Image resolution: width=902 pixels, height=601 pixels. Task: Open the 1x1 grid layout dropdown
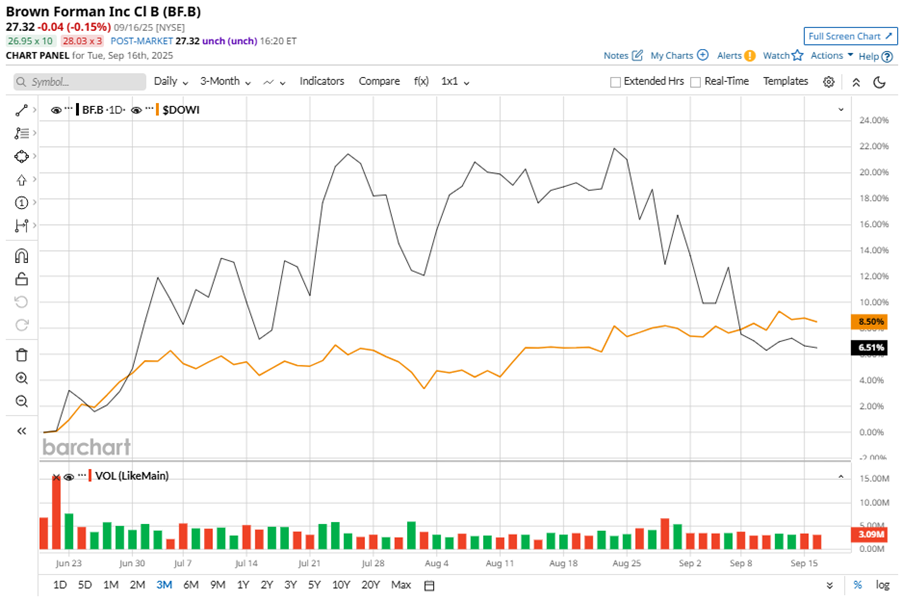tap(455, 82)
